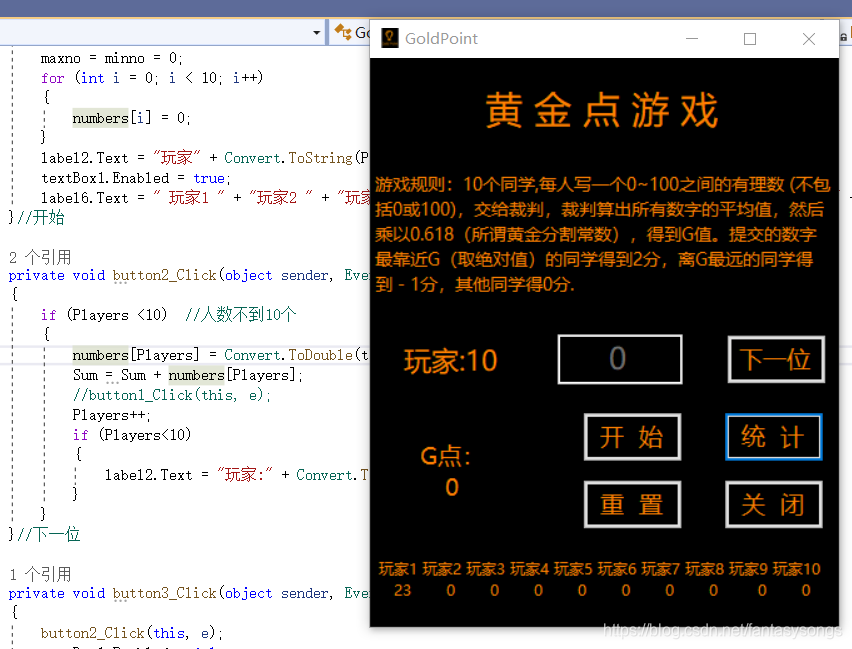Click the '//人数不到10个' comment
This screenshot has height=649, width=852.
[241, 314]
